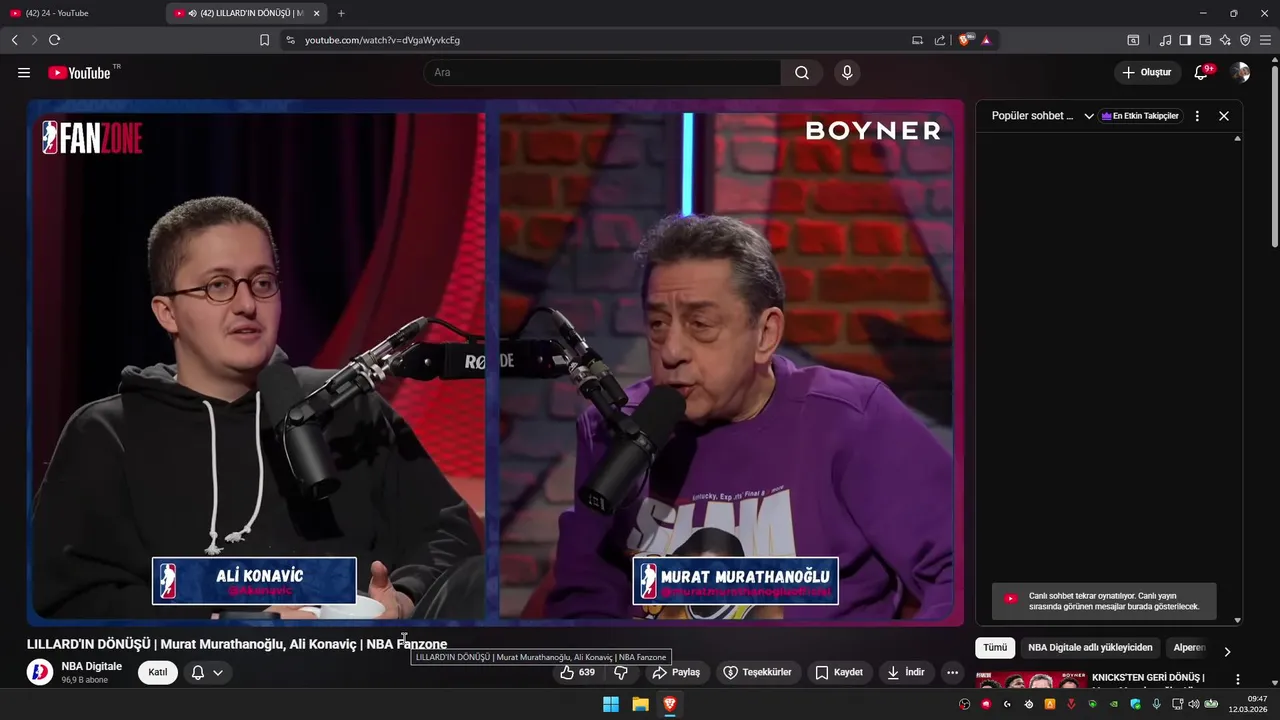1280x720 pixels.
Task: Click the share icon in address bar
Action: click(940, 40)
